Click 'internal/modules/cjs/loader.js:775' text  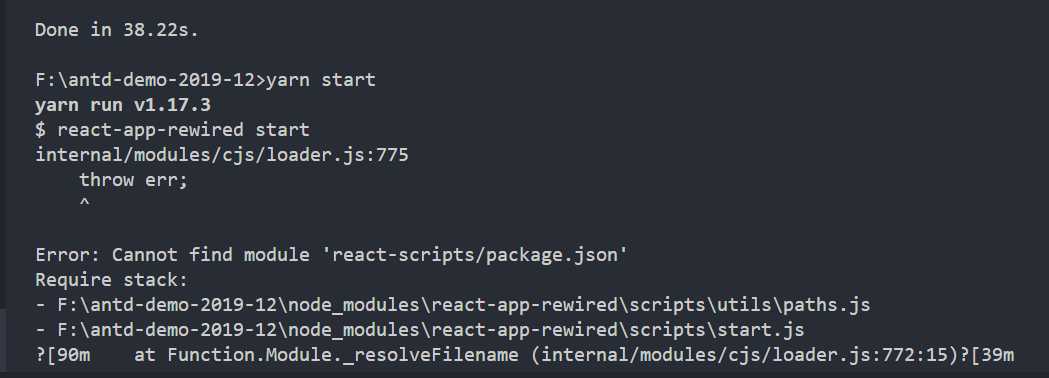[x=221, y=155]
